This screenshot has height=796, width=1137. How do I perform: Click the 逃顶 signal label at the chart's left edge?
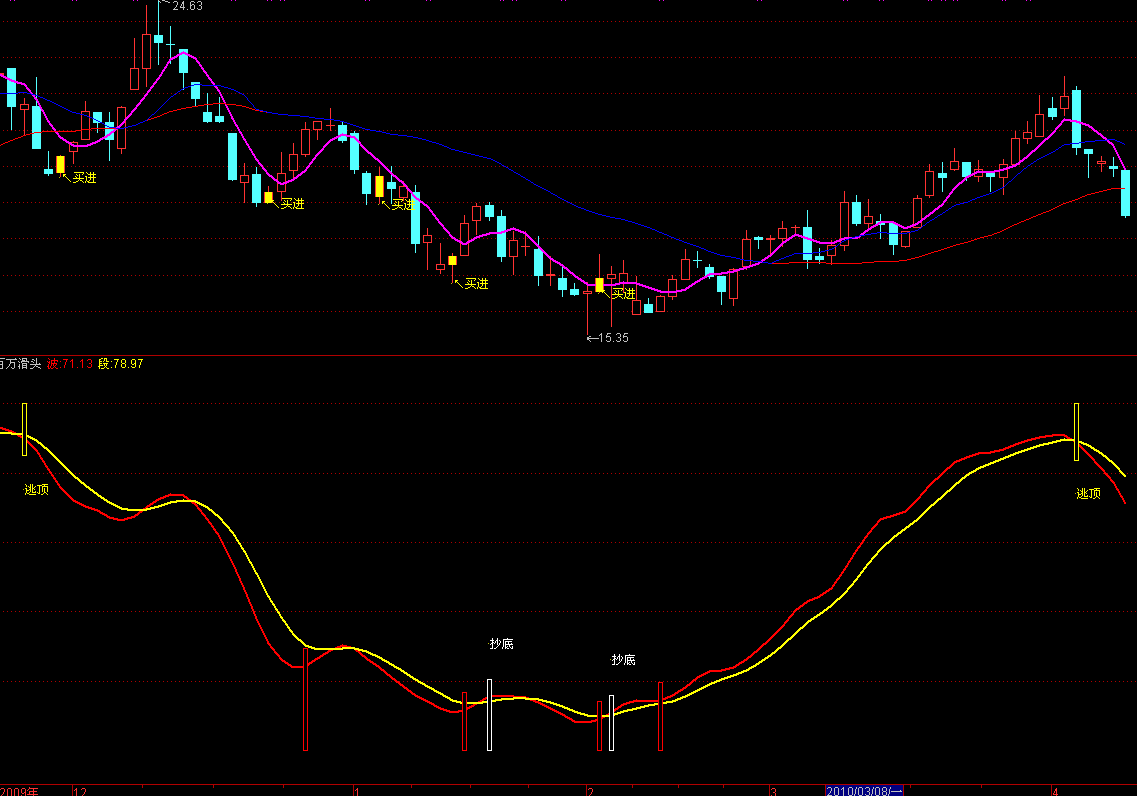pyautogui.click(x=36, y=490)
